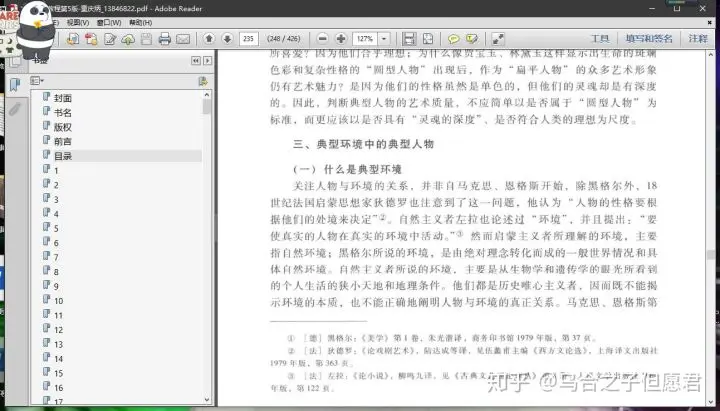Send file by email envelope icon
The image size is (720, 411).
[x=183, y=39]
